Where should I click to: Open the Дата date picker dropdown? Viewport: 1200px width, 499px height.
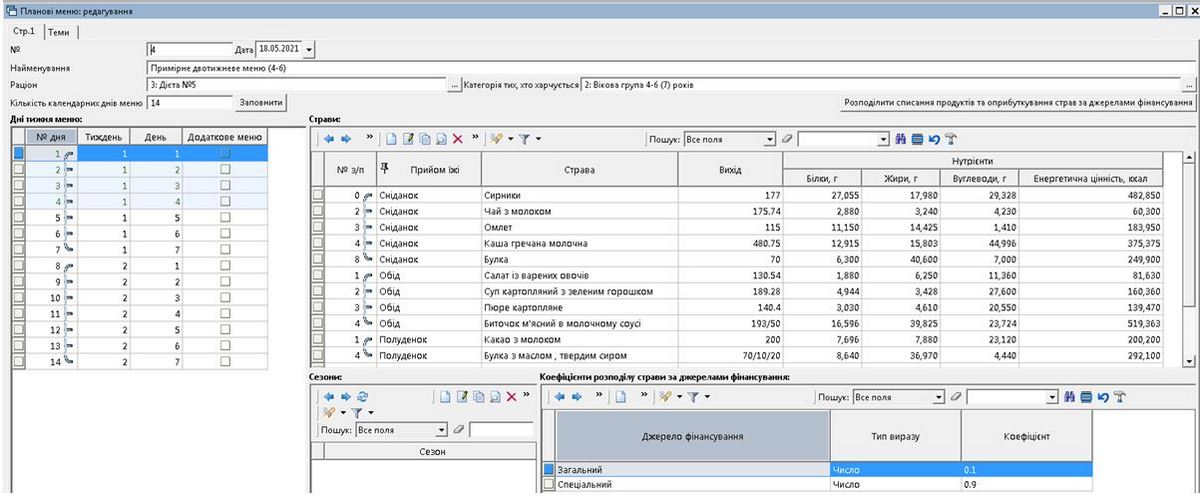[308, 49]
